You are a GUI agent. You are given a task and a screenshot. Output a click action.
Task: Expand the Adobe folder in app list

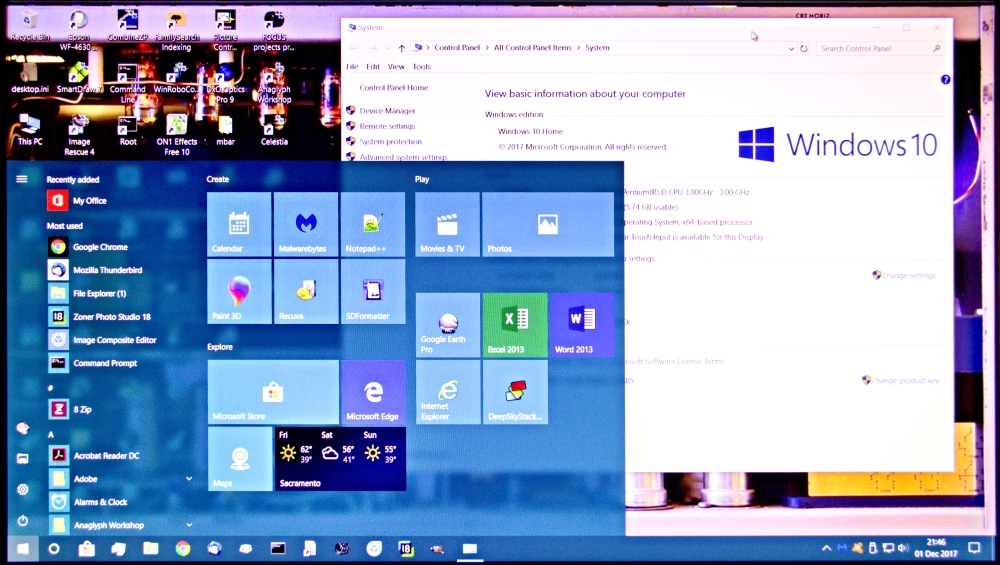click(x=189, y=479)
